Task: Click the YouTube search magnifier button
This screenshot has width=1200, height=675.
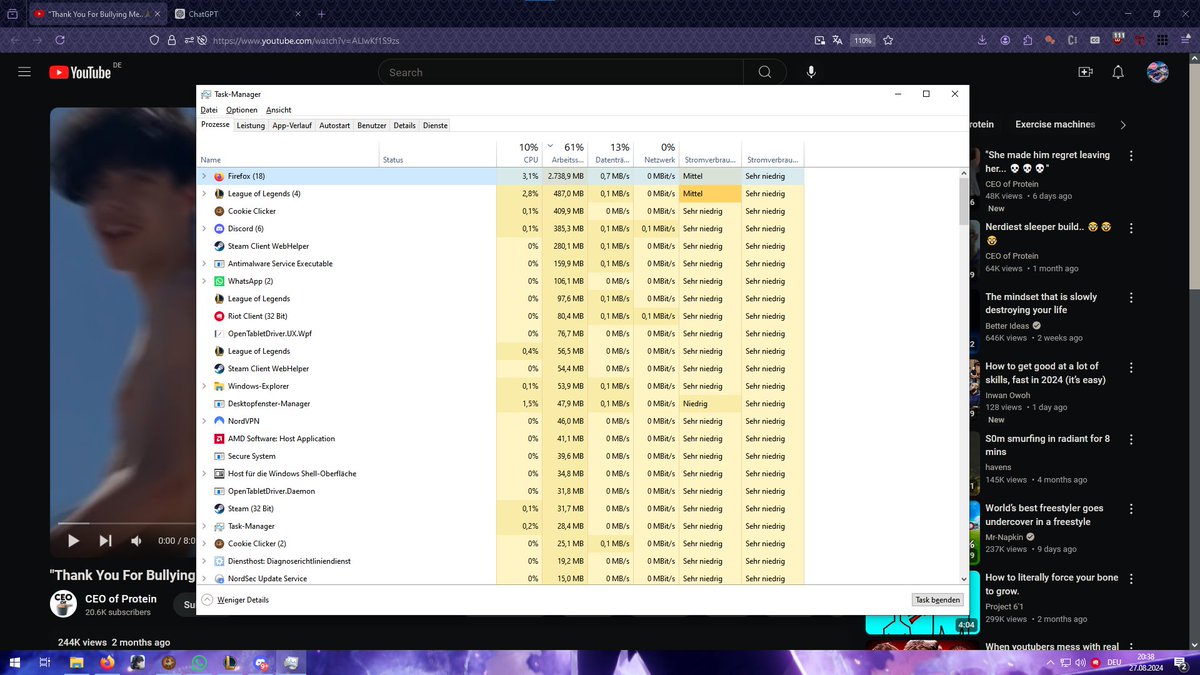Action: (x=764, y=72)
